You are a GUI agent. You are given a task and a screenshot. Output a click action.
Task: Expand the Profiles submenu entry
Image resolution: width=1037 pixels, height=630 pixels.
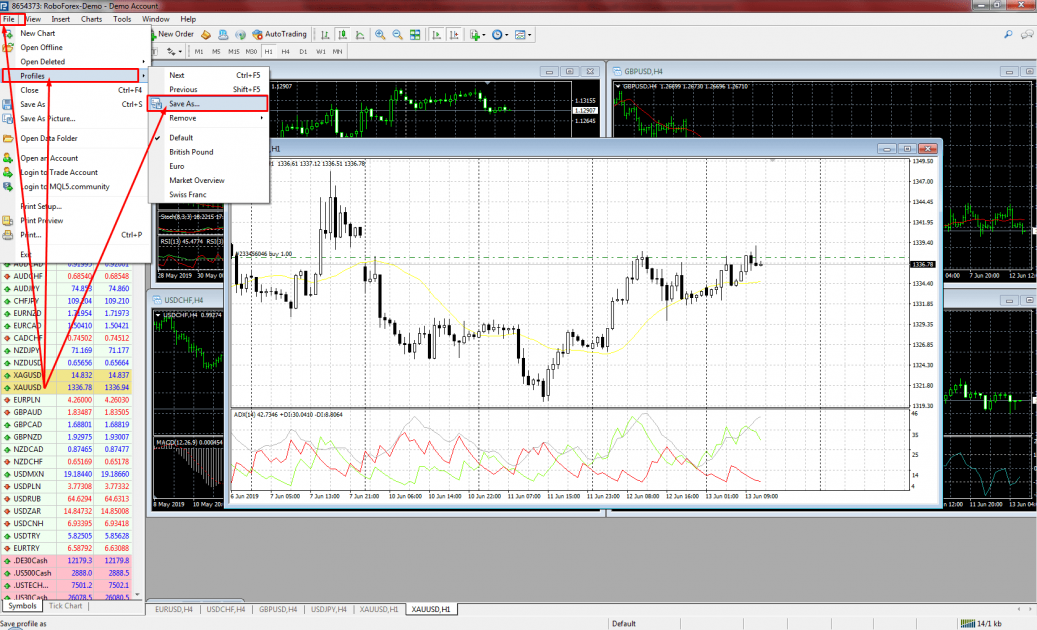click(75, 76)
